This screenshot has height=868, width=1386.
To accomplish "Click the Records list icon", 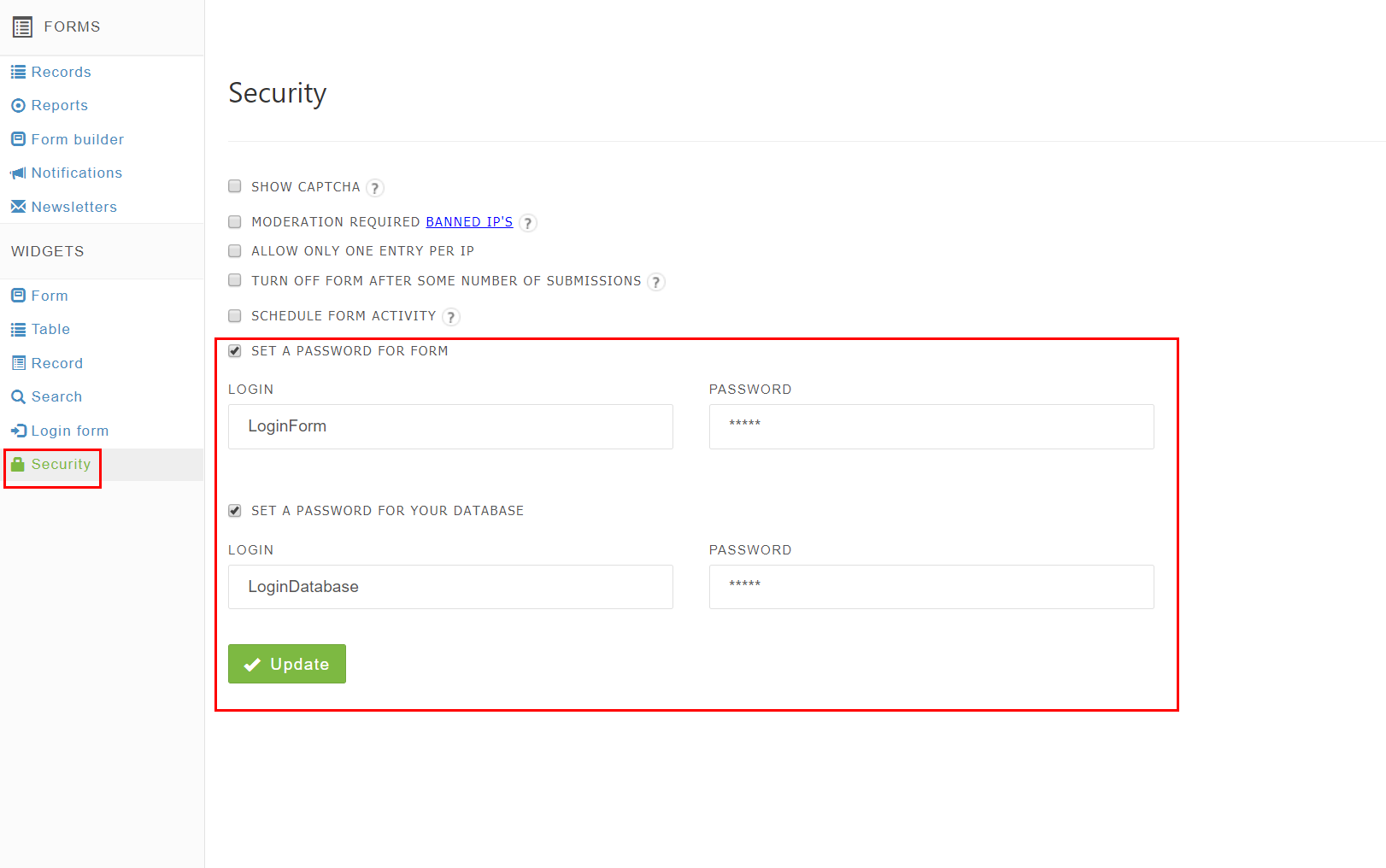I will click(18, 72).
